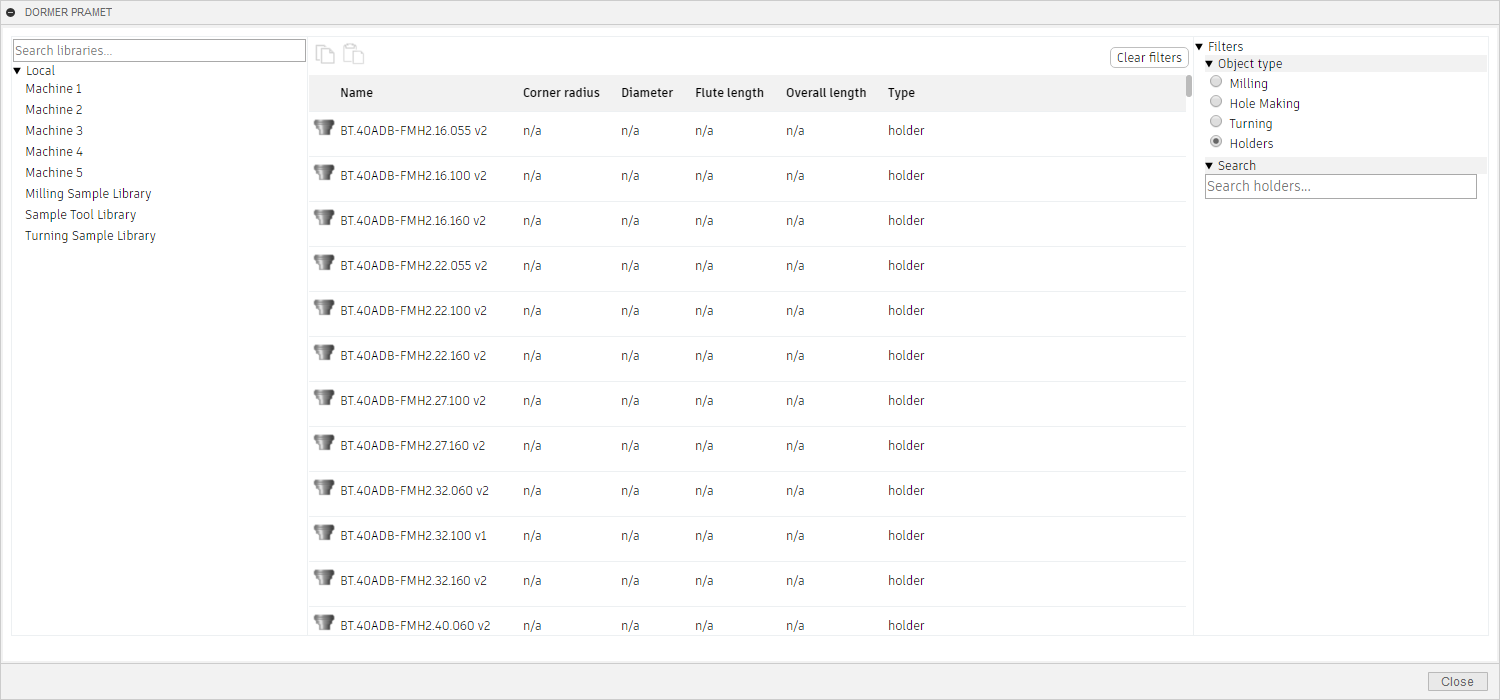Open Machine 2 library
The image size is (1500, 700).
(x=54, y=110)
